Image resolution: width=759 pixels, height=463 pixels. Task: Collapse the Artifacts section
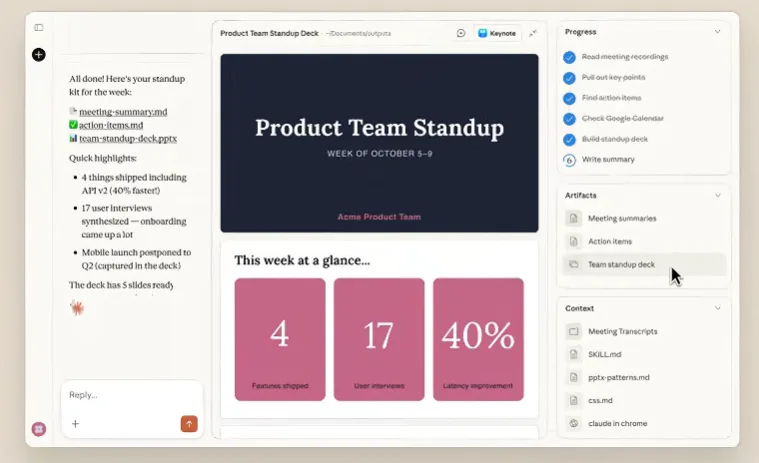click(717, 195)
